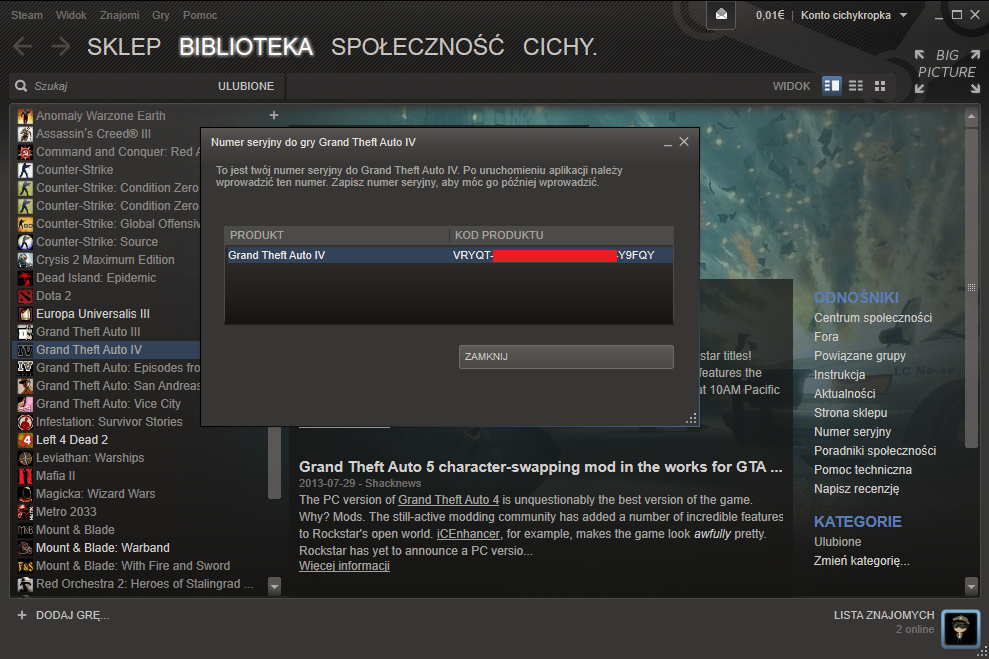Image resolution: width=989 pixels, height=659 pixels.
Task: Open the inbox envelope icon
Action: pyautogui.click(x=721, y=15)
